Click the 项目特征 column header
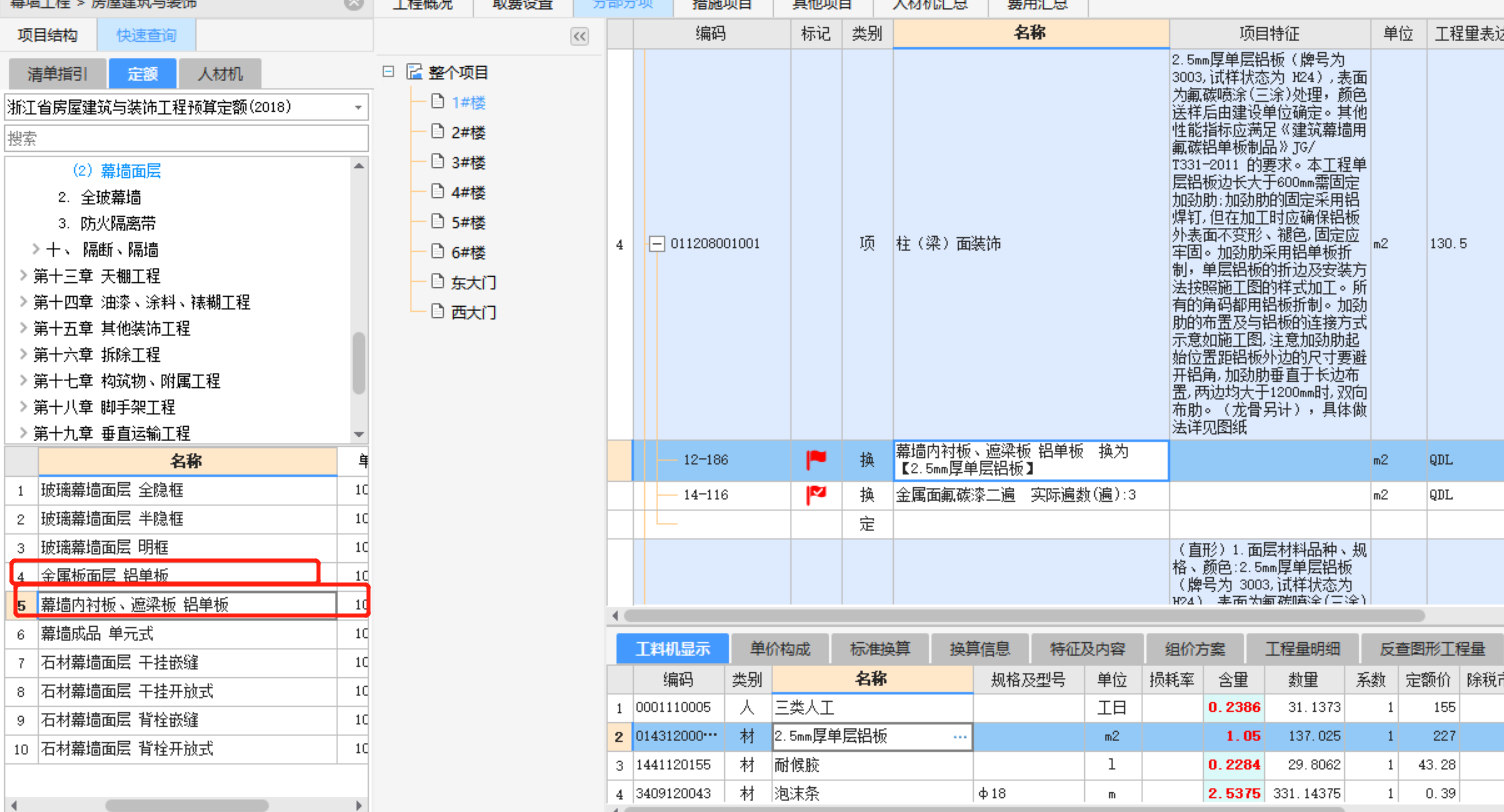The image size is (1504, 812). (x=1269, y=33)
